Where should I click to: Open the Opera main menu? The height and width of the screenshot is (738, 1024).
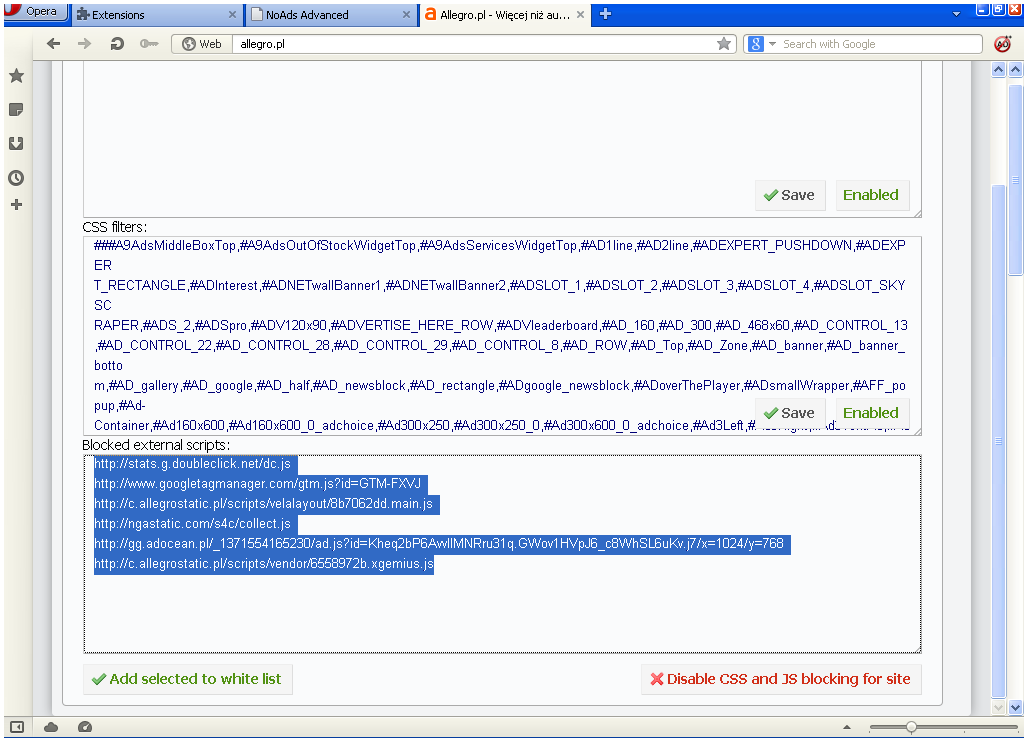point(34,12)
